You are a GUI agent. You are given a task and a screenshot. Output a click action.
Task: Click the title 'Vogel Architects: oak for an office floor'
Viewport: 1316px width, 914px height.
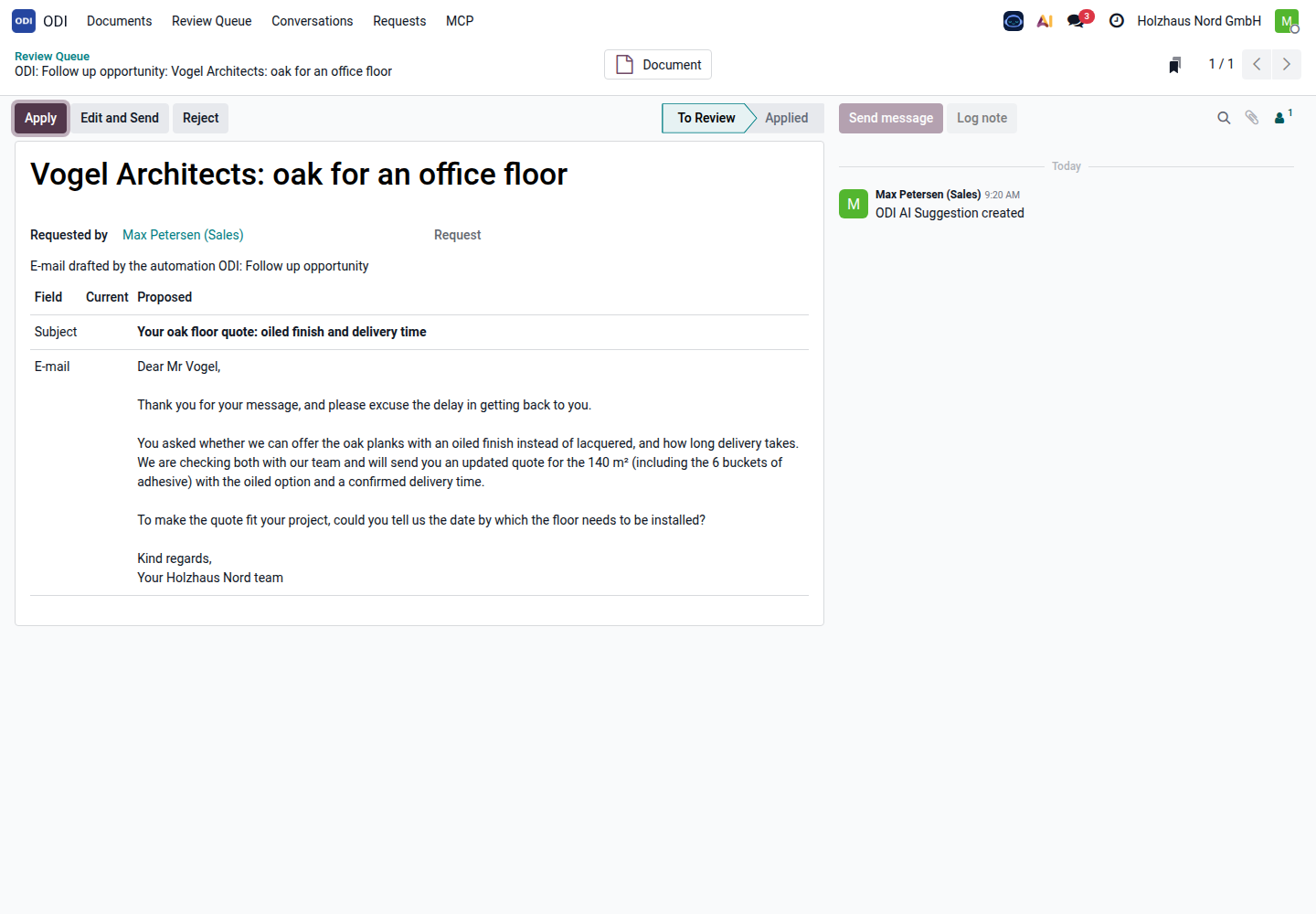click(x=299, y=174)
